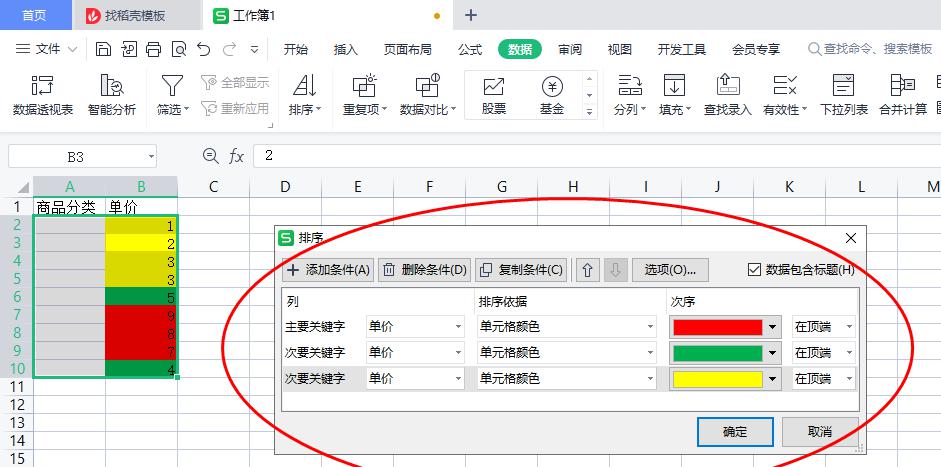Click the Save icon in quick toolbar
The width and height of the screenshot is (941, 467).
click(x=103, y=49)
